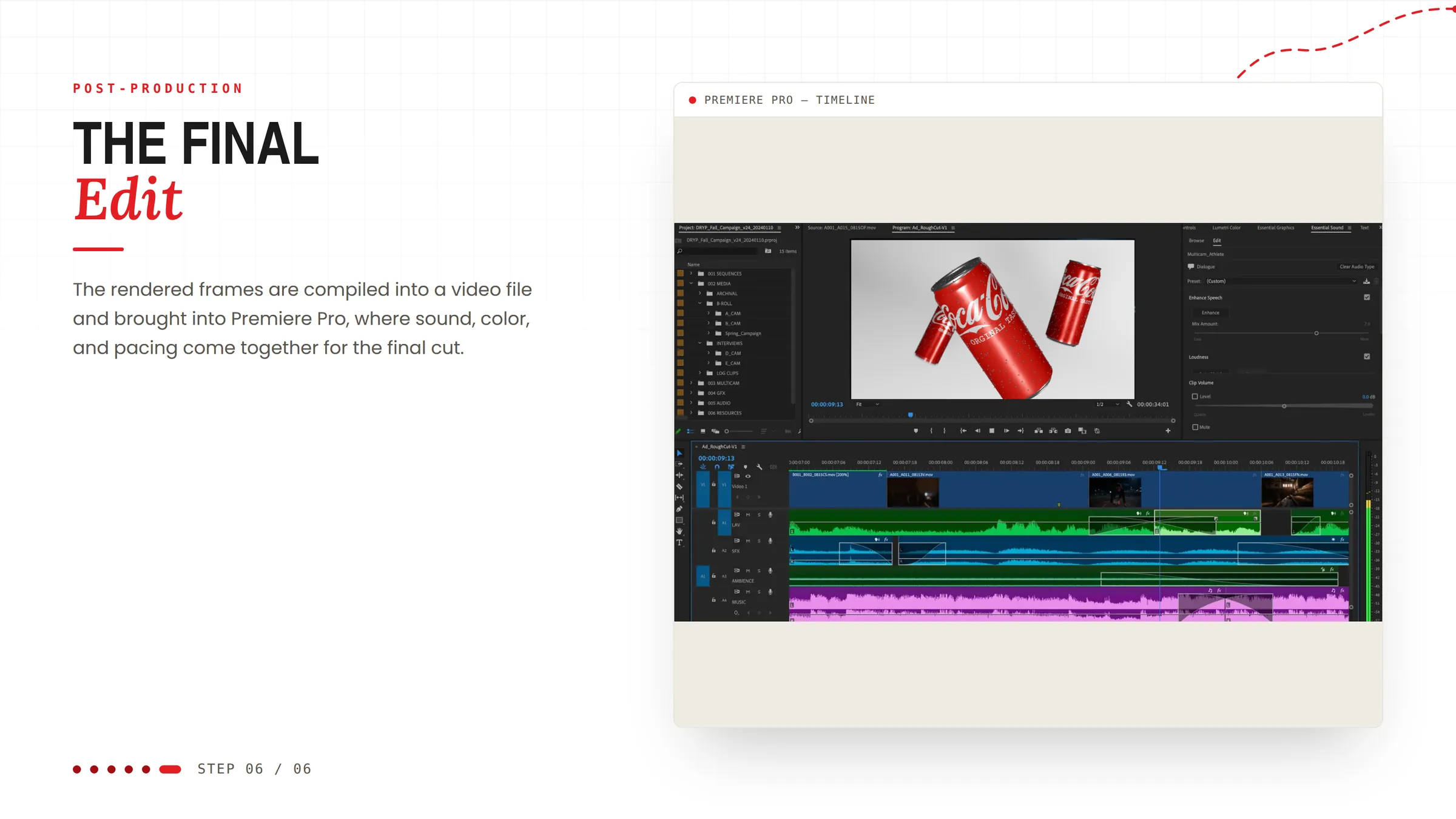Select the Pen tool
Viewport: 1456px width, 819px height.
coord(679,509)
